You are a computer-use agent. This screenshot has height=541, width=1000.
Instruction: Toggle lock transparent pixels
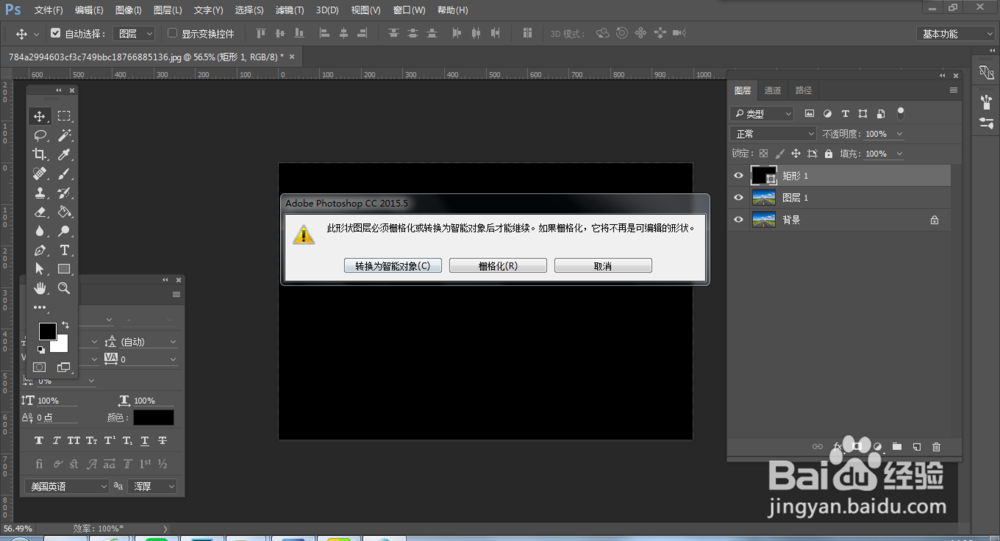763,154
